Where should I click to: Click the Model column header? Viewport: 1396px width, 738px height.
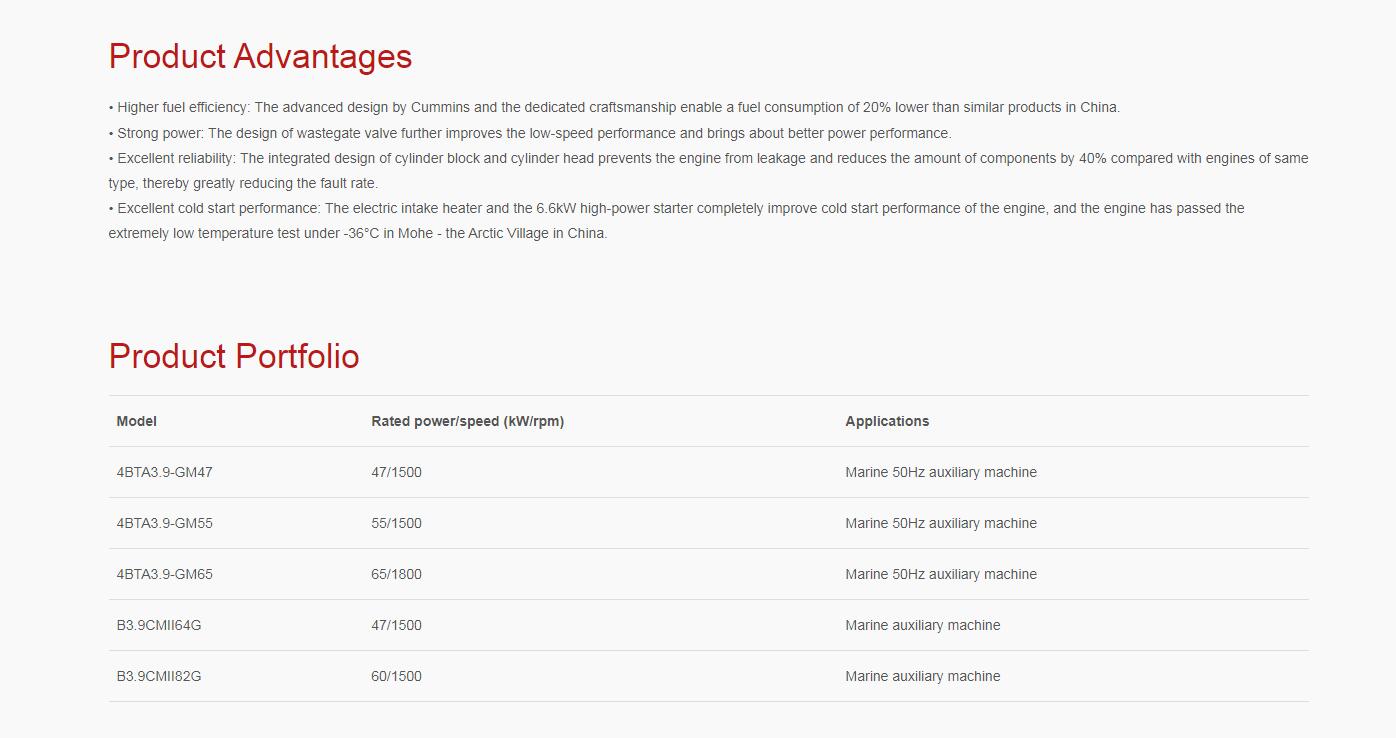137,422
